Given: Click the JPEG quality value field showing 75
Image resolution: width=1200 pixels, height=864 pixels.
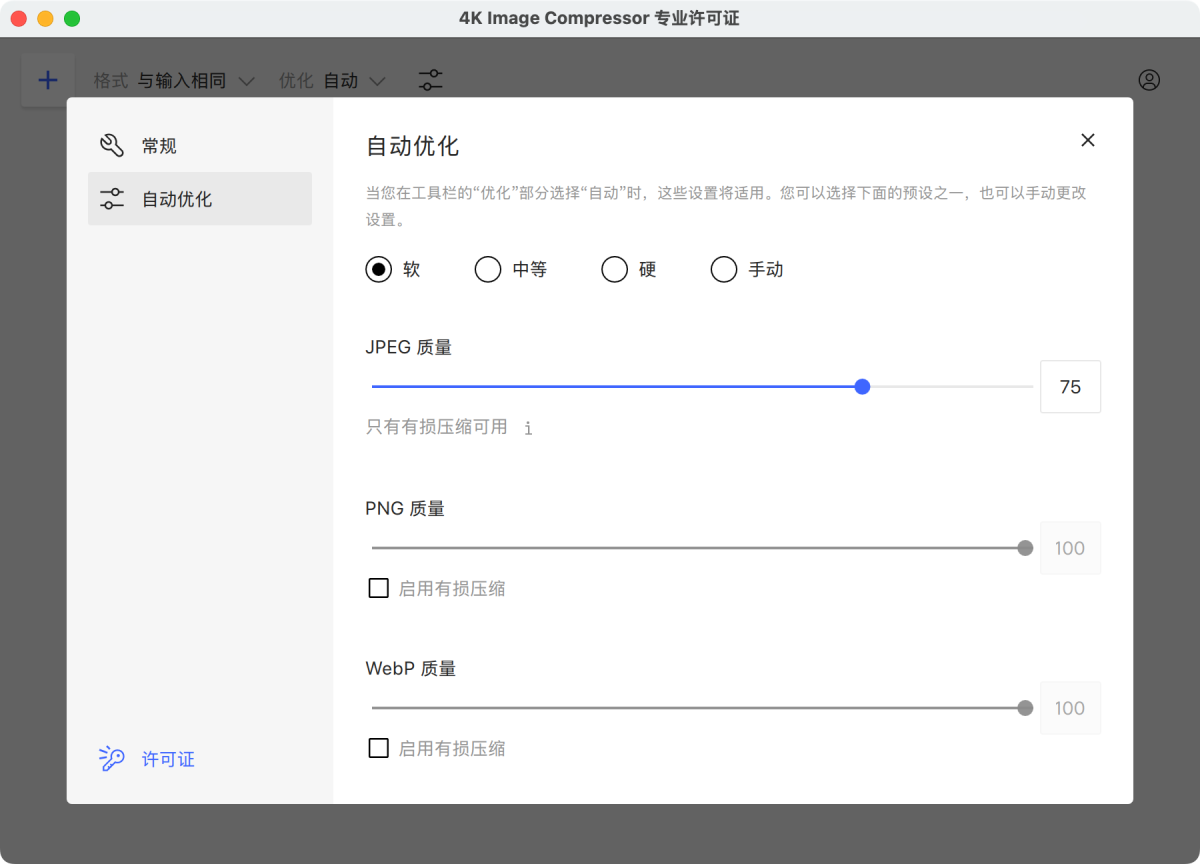Looking at the screenshot, I should tap(1070, 387).
